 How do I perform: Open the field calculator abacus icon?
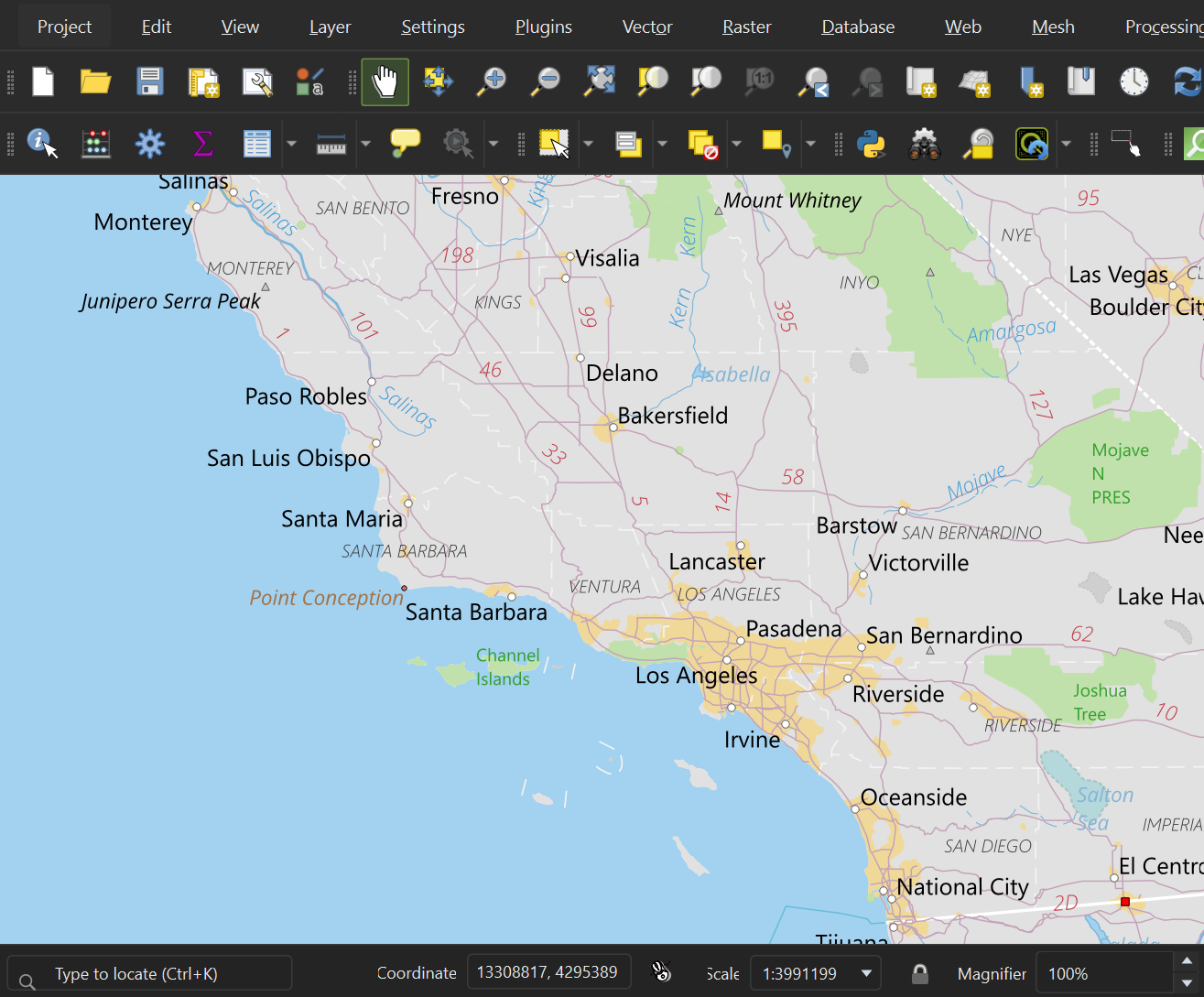click(96, 144)
